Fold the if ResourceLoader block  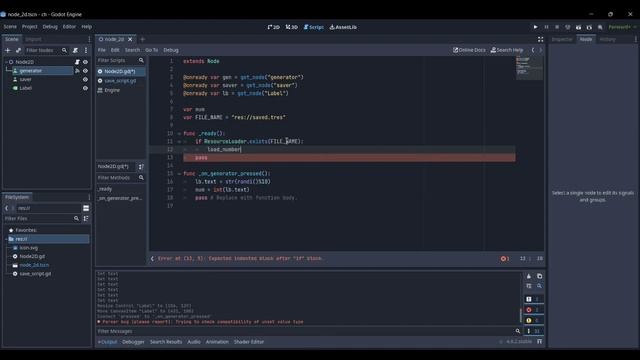click(179, 142)
